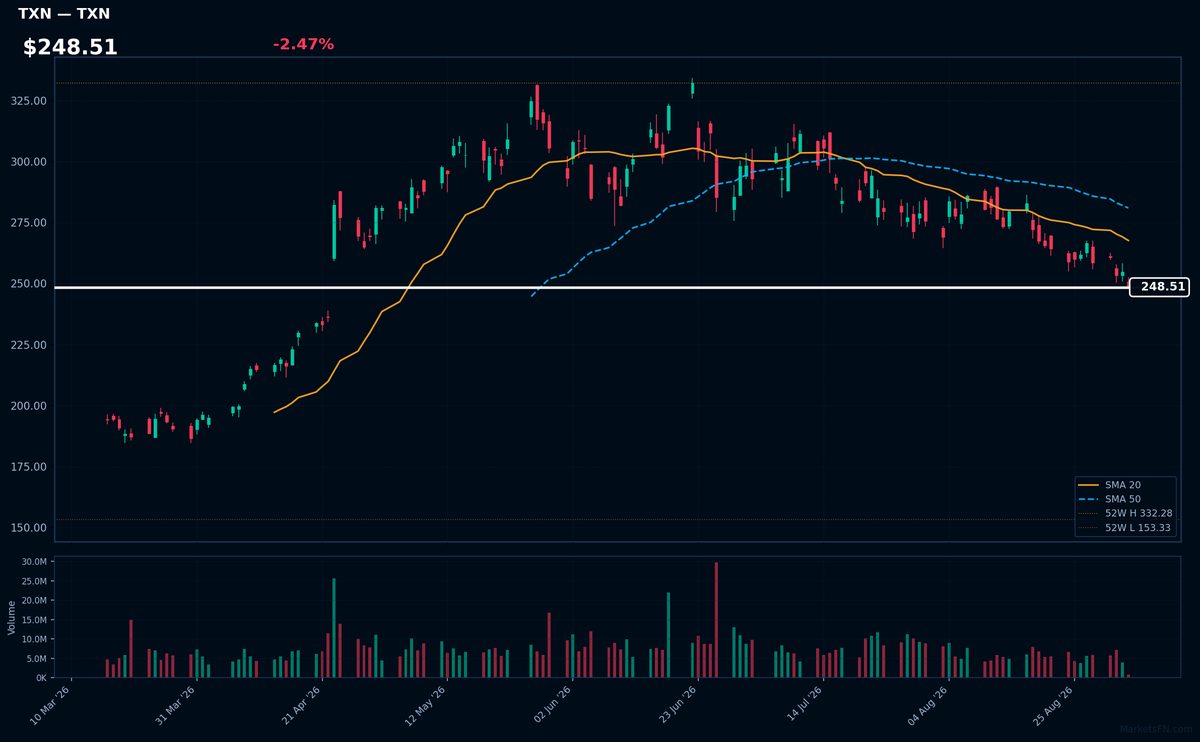Click the 200.00 price axis label
The image size is (1200, 742).
(27, 406)
